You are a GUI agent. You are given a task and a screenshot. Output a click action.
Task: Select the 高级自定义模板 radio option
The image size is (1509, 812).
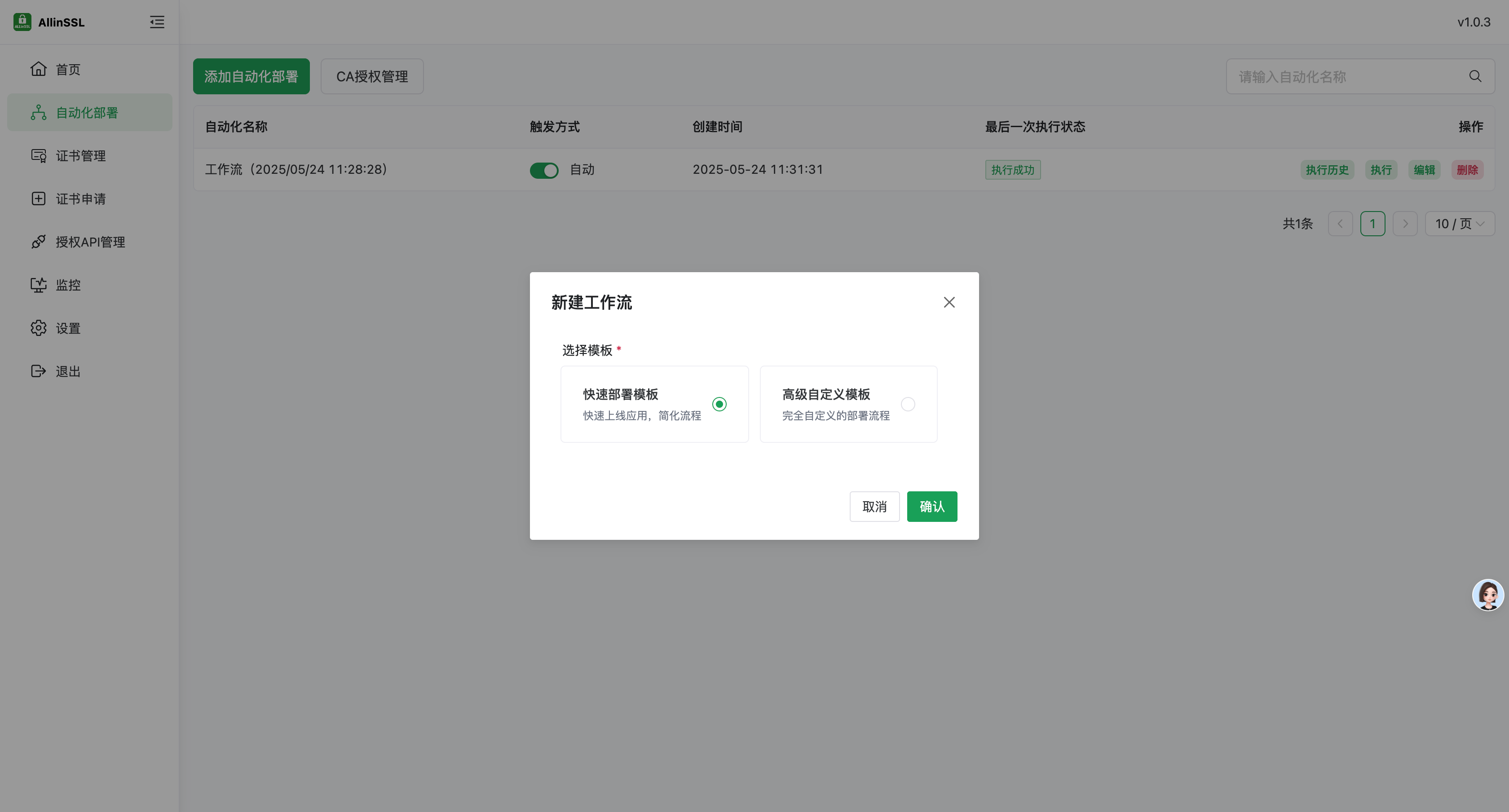(x=907, y=404)
